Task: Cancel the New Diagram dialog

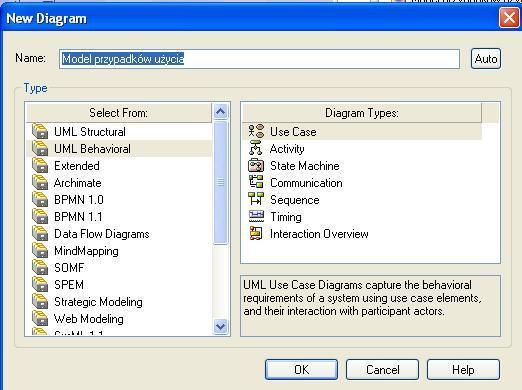Action: pyautogui.click(x=382, y=369)
